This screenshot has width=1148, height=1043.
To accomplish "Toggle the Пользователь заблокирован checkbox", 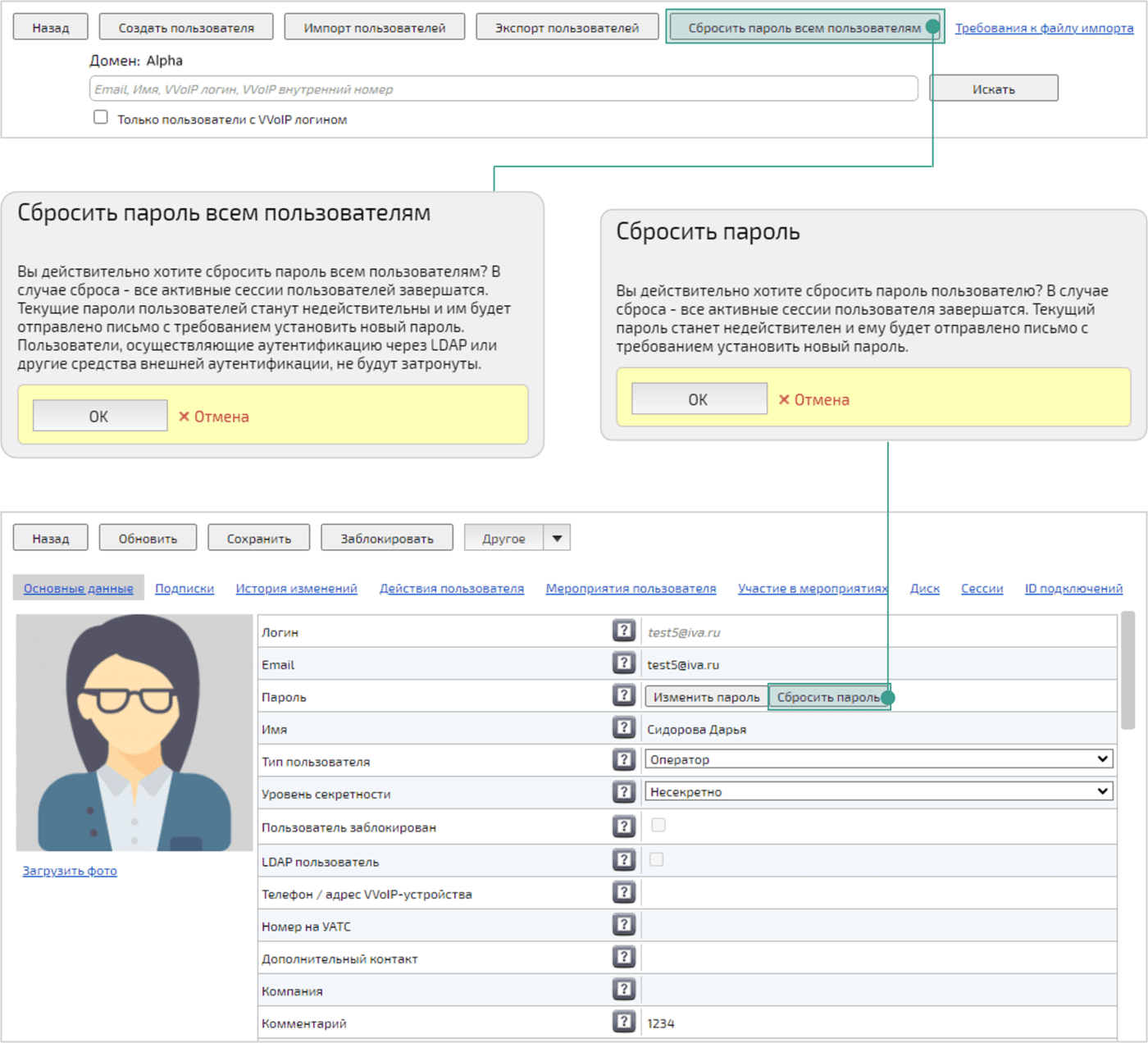I will tap(658, 825).
